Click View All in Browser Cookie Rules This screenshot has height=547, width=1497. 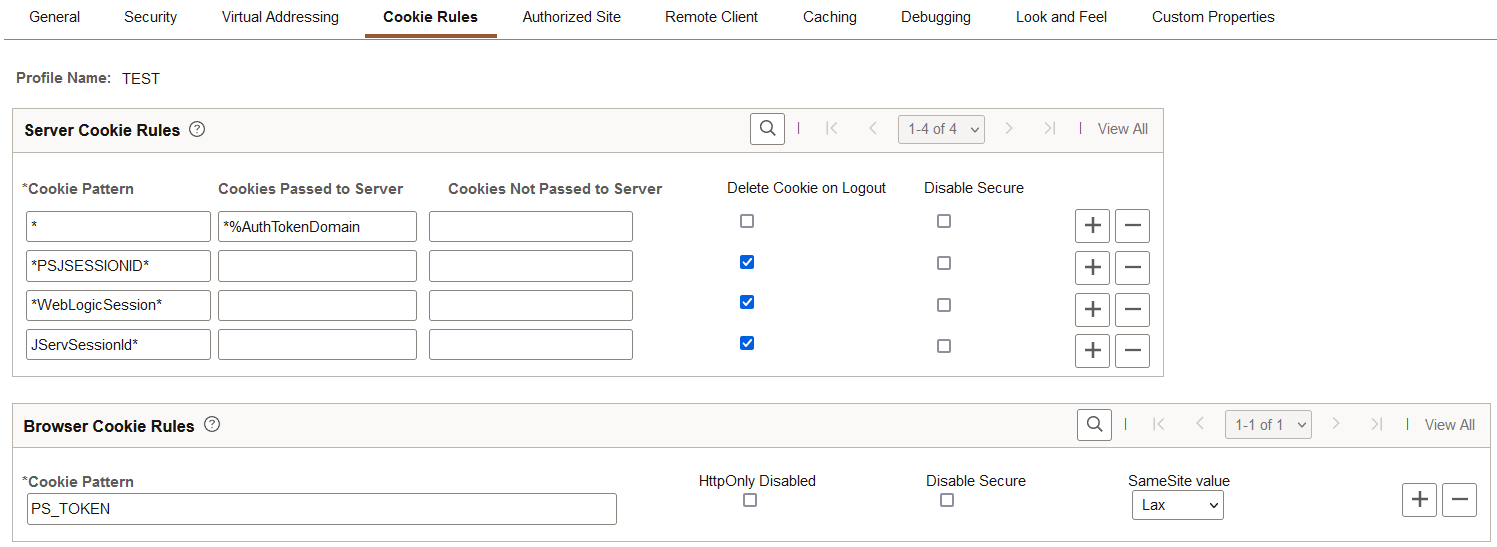click(x=1450, y=425)
